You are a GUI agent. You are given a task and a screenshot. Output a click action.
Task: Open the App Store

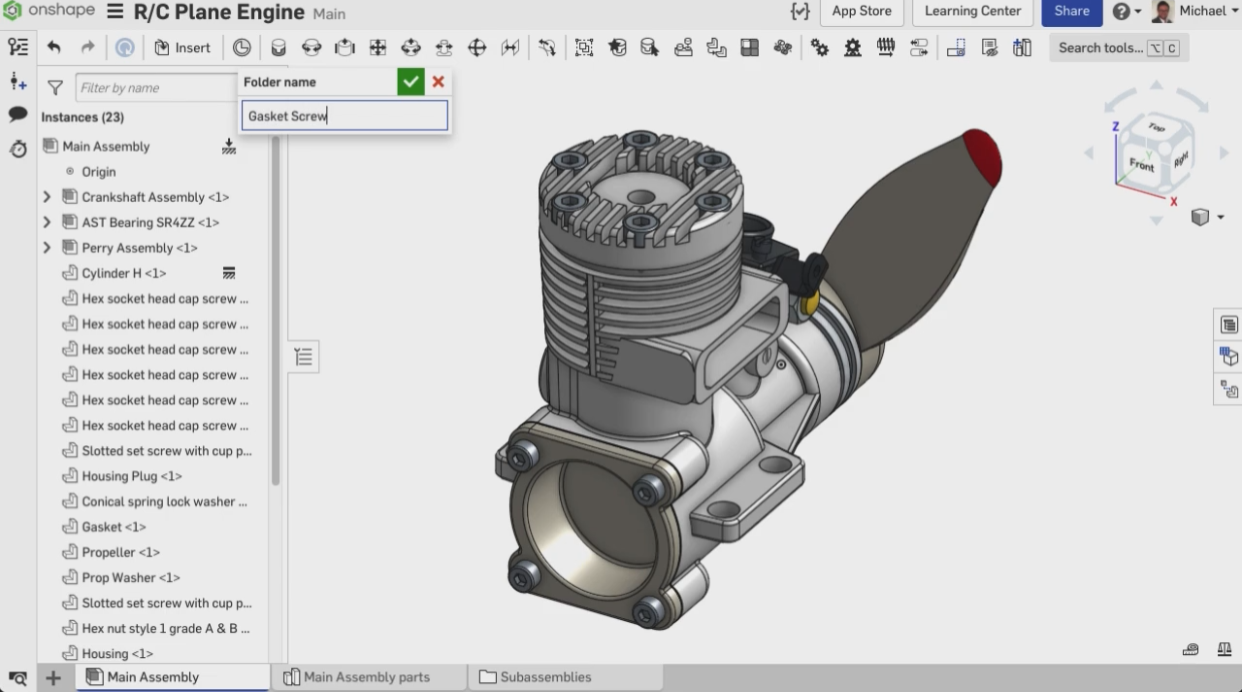point(862,11)
